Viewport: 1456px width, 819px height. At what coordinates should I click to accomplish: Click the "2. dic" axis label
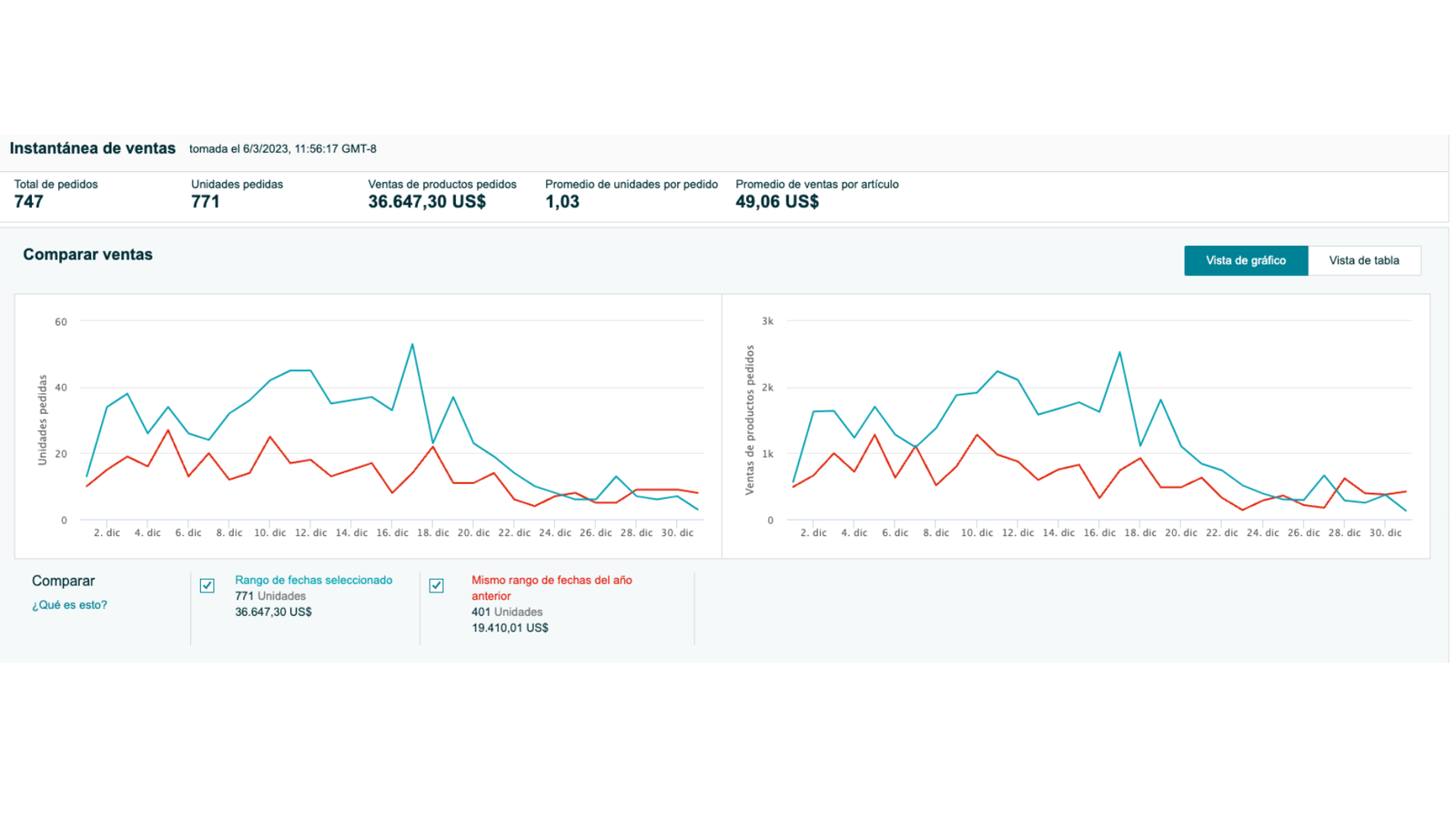[x=107, y=532]
